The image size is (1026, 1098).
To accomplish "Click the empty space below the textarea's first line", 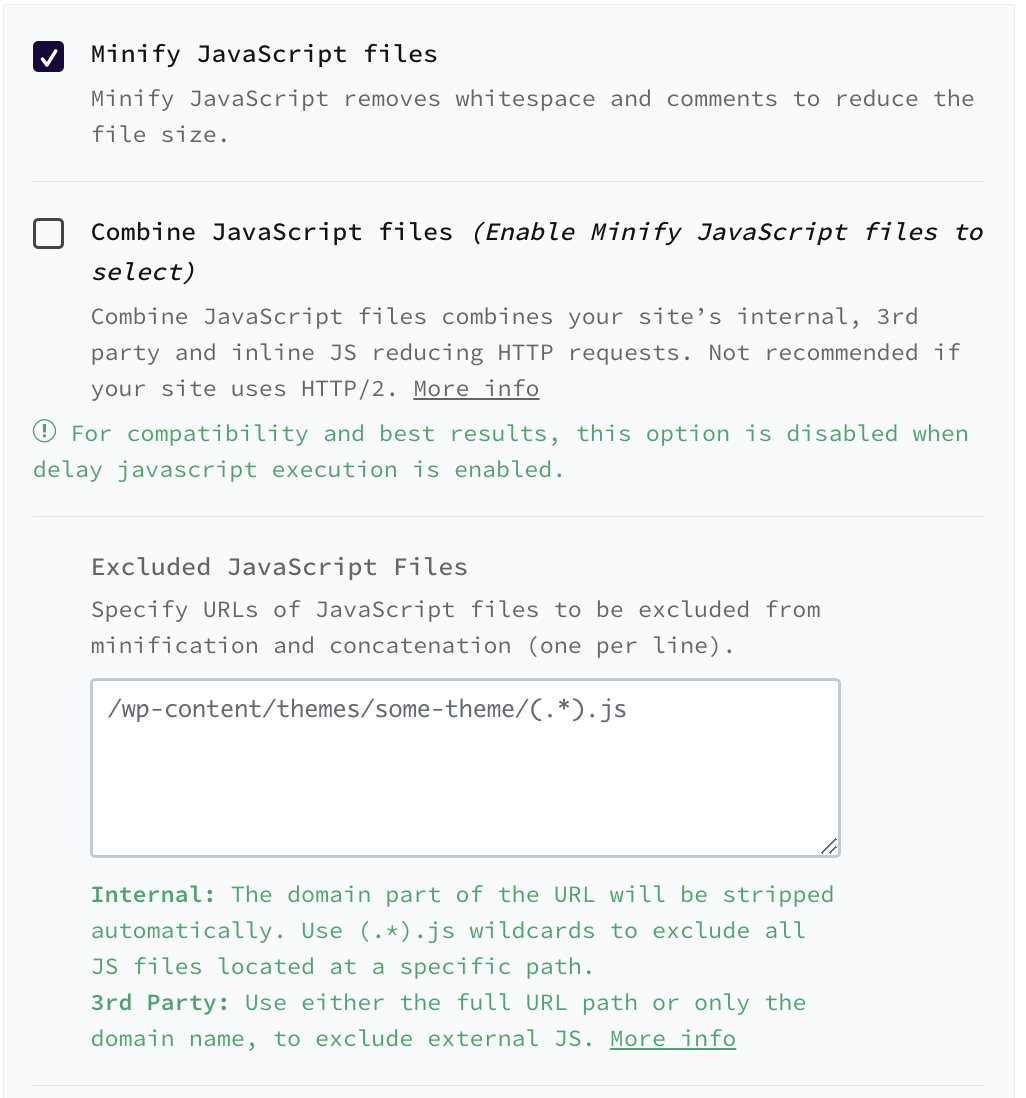I will point(465,790).
